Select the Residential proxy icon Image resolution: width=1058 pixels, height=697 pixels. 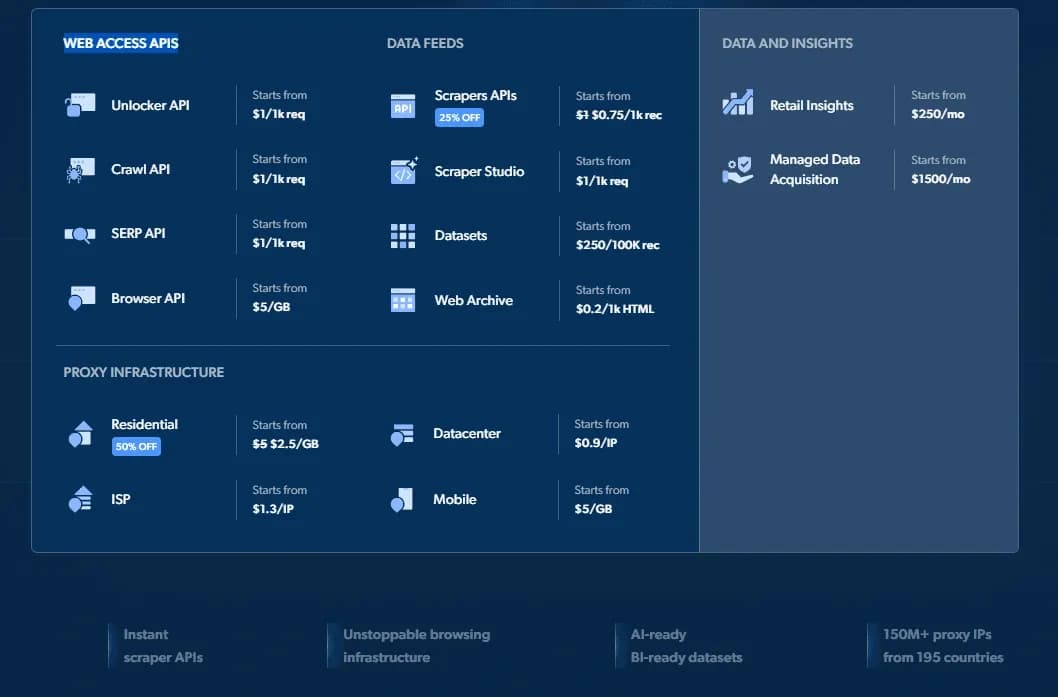coord(81,432)
